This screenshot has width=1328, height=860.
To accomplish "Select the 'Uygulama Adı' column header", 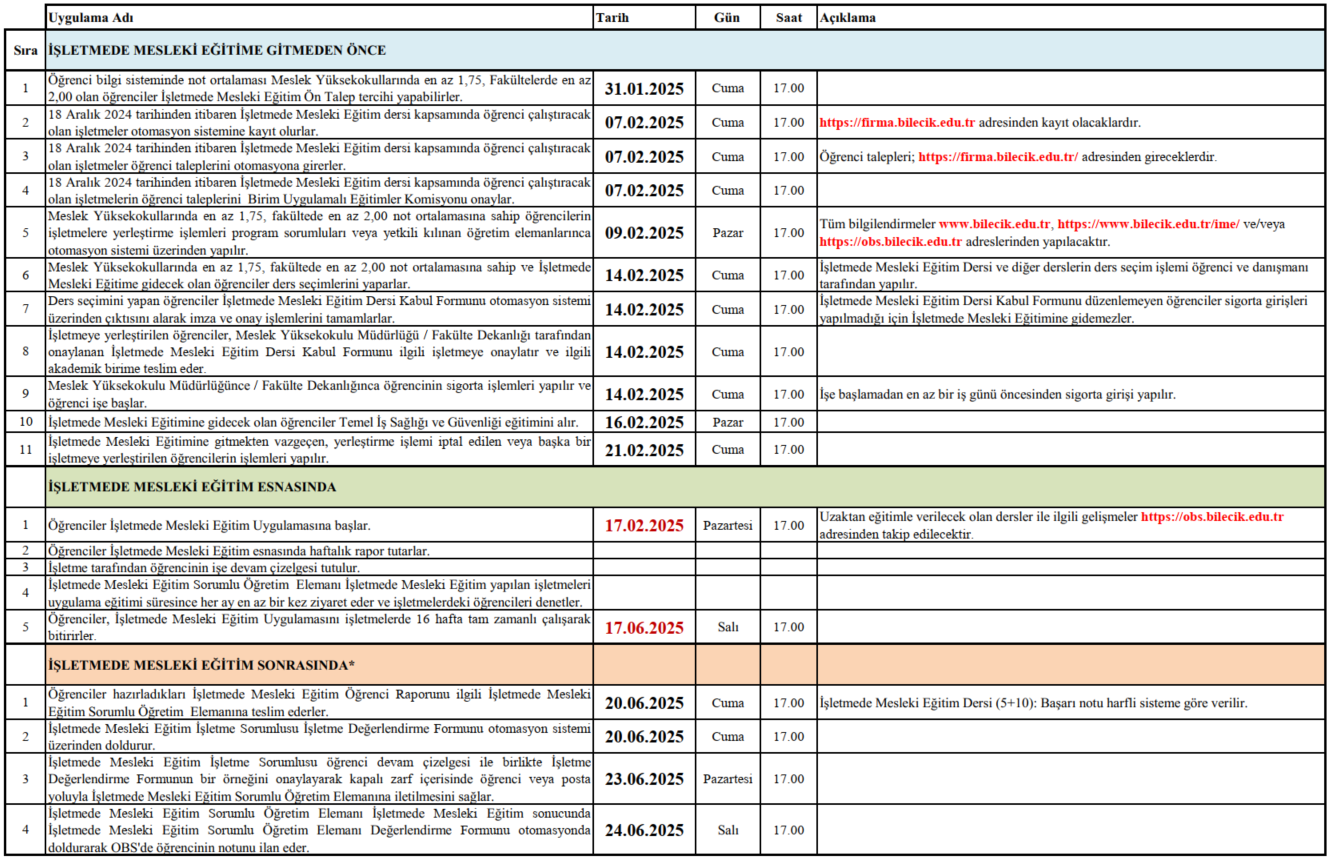I will click(x=83, y=19).
